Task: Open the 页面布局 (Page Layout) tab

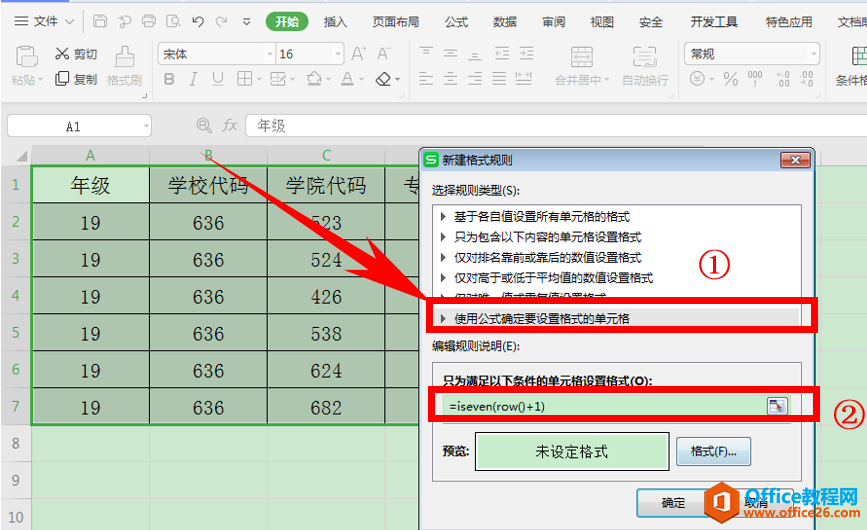Action: coord(396,21)
